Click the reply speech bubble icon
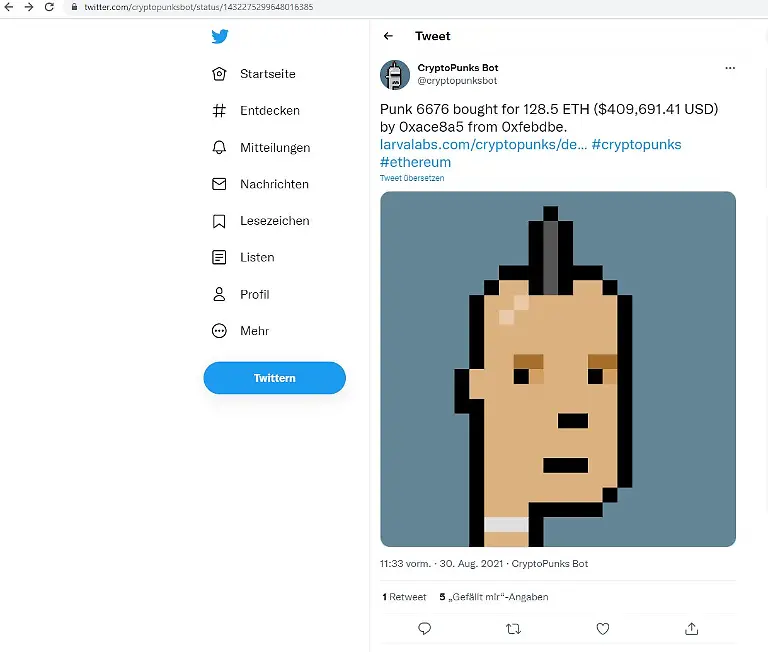This screenshot has height=652, width=768. point(424,628)
